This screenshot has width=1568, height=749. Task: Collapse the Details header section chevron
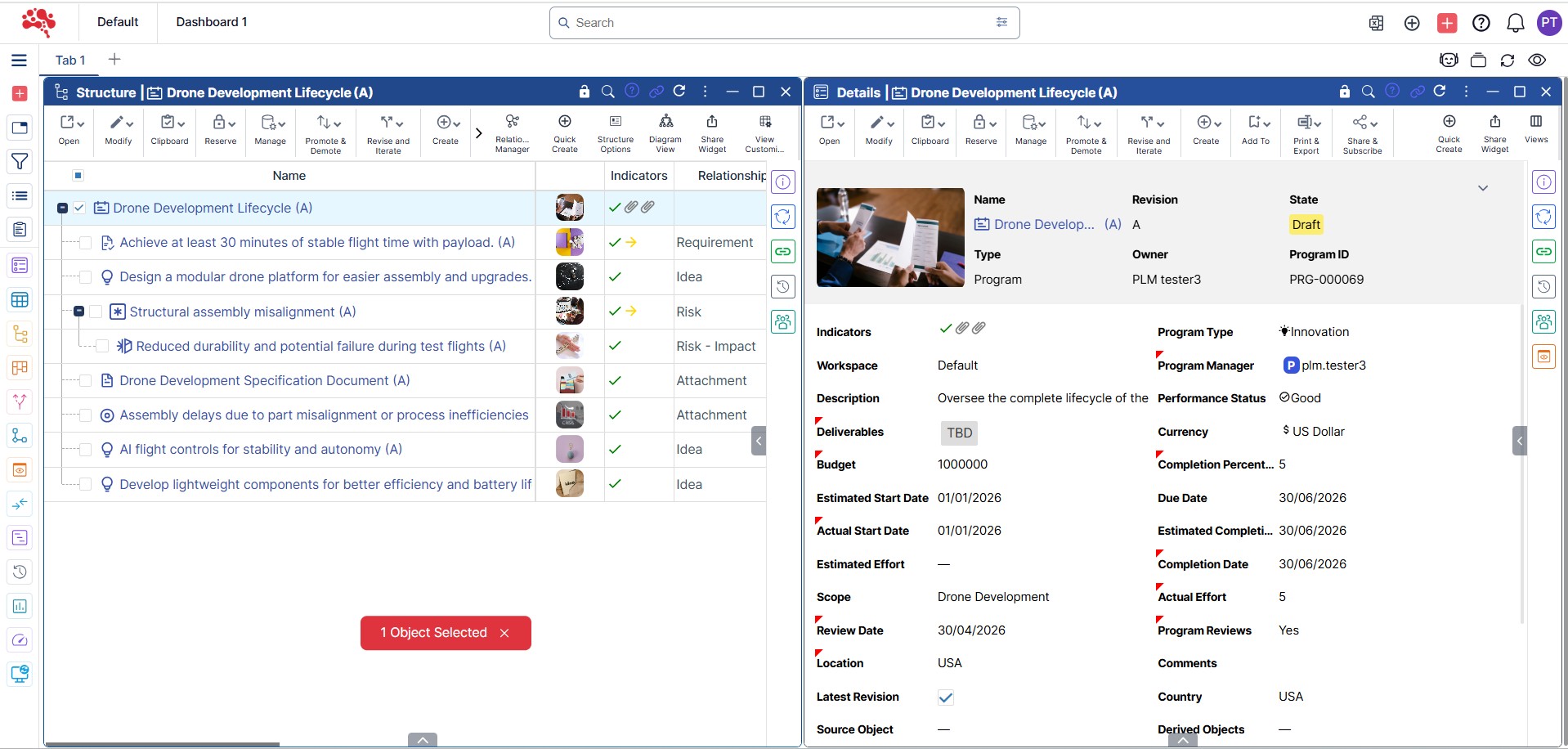(x=1482, y=188)
